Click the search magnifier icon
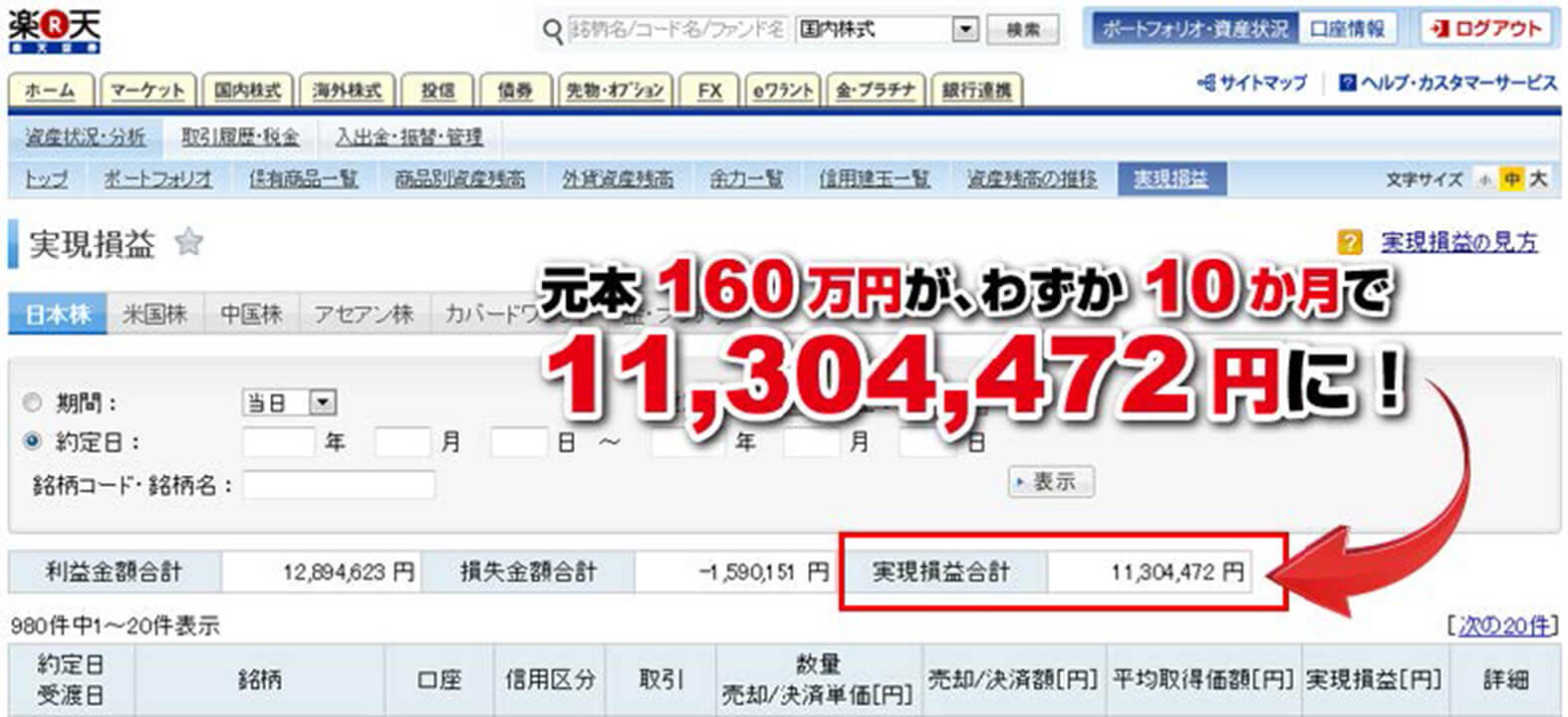1568x717 pixels. point(552,32)
